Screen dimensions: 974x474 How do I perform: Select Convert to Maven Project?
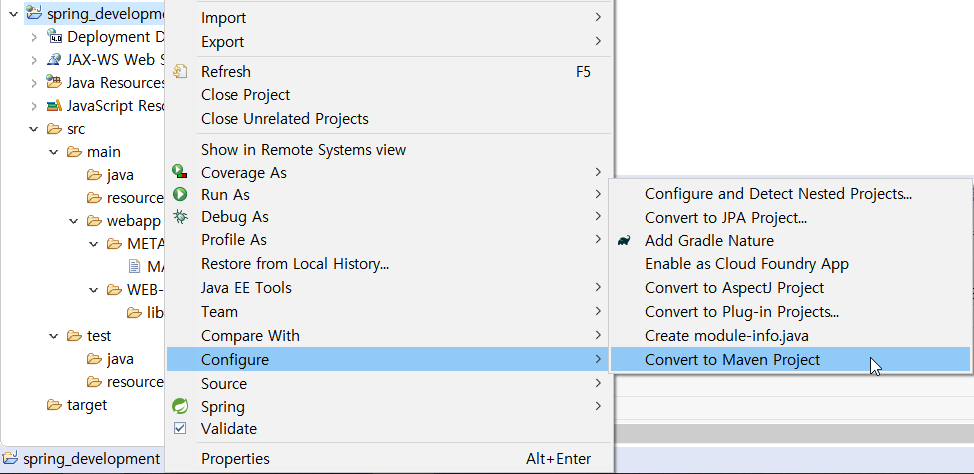click(x=732, y=360)
